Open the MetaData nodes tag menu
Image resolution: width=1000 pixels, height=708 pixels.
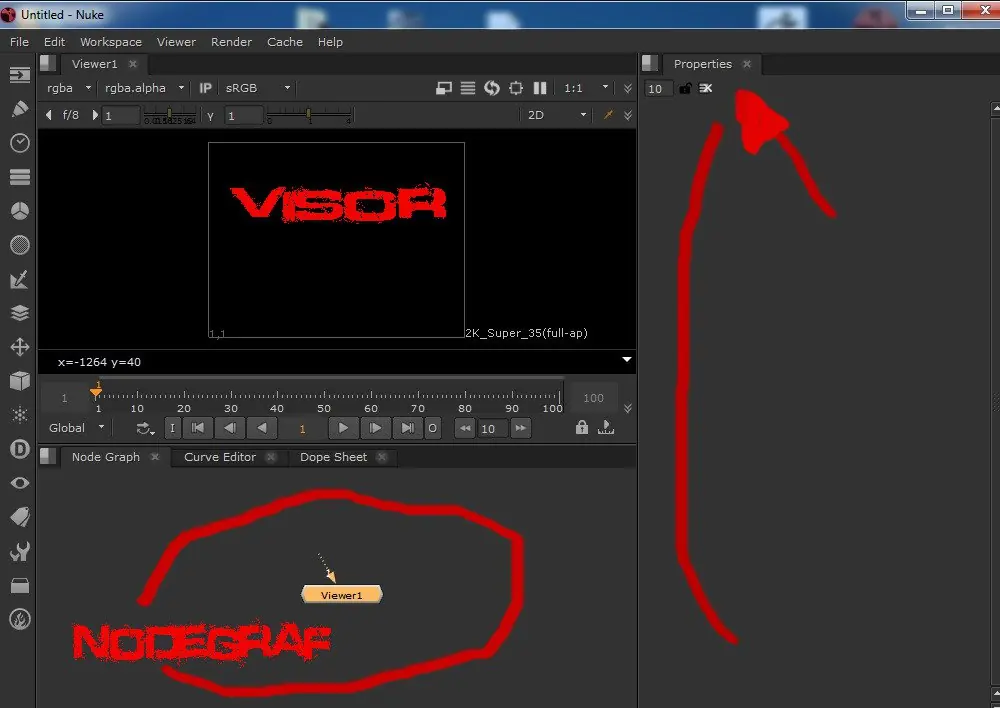tap(20, 517)
